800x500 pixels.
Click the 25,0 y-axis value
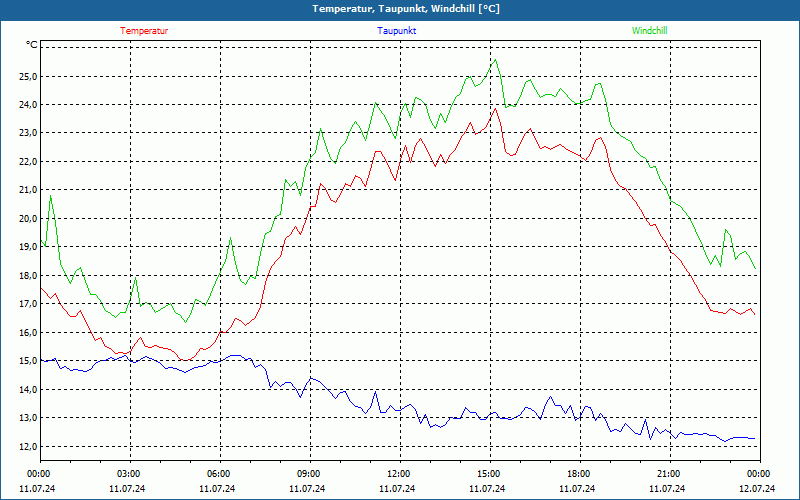[x=27, y=77]
